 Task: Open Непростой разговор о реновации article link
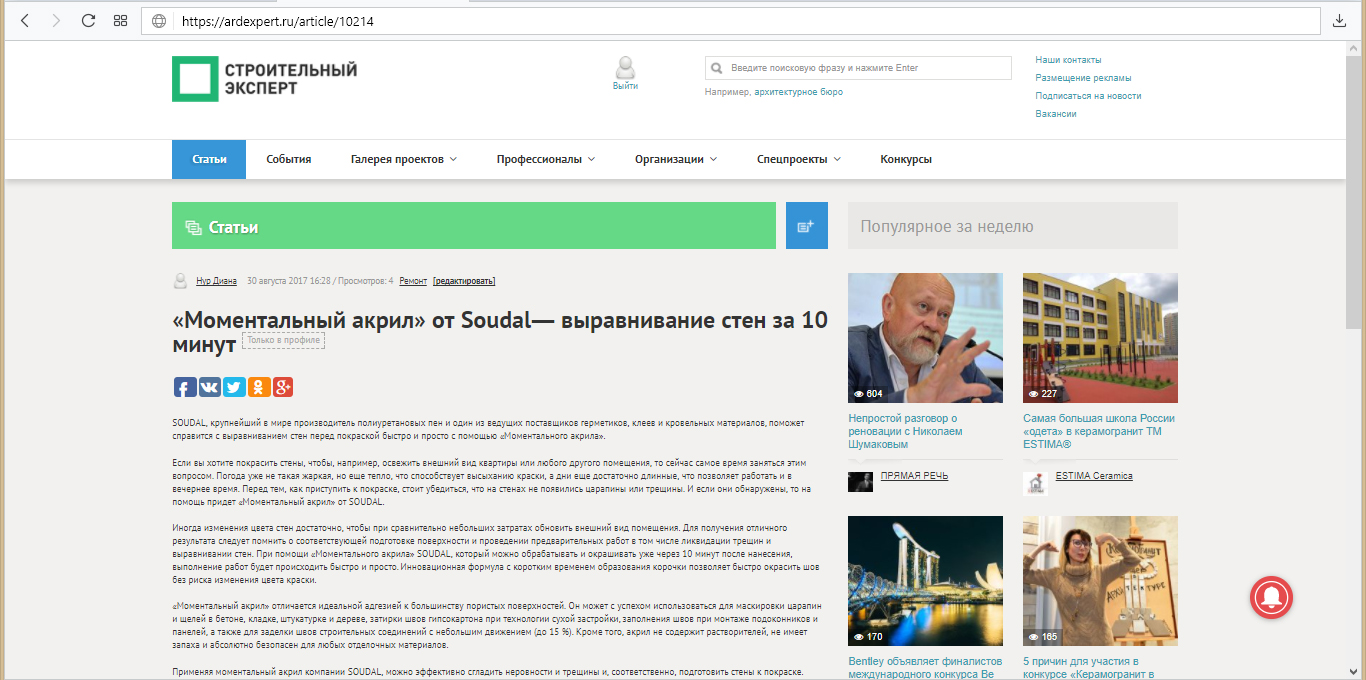[905, 431]
